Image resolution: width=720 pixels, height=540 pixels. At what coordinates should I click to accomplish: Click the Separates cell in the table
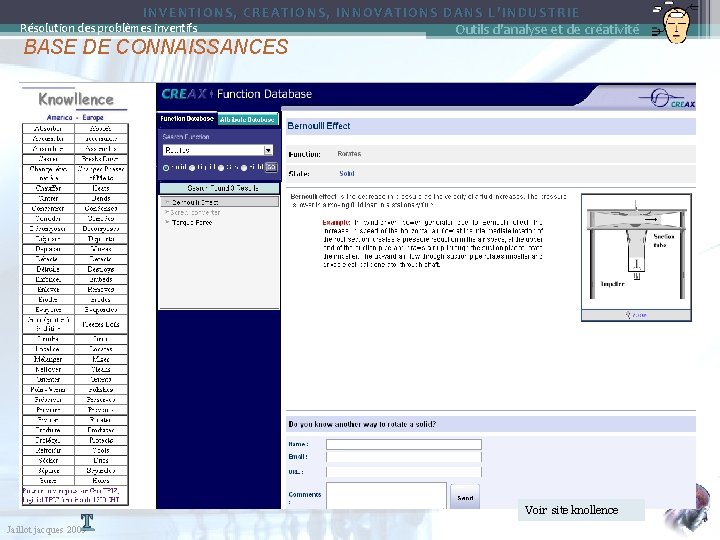click(x=101, y=470)
